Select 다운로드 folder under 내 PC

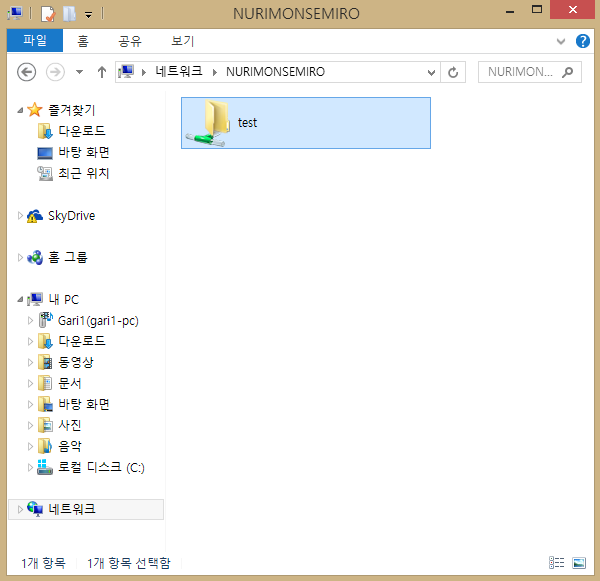coord(72,341)
